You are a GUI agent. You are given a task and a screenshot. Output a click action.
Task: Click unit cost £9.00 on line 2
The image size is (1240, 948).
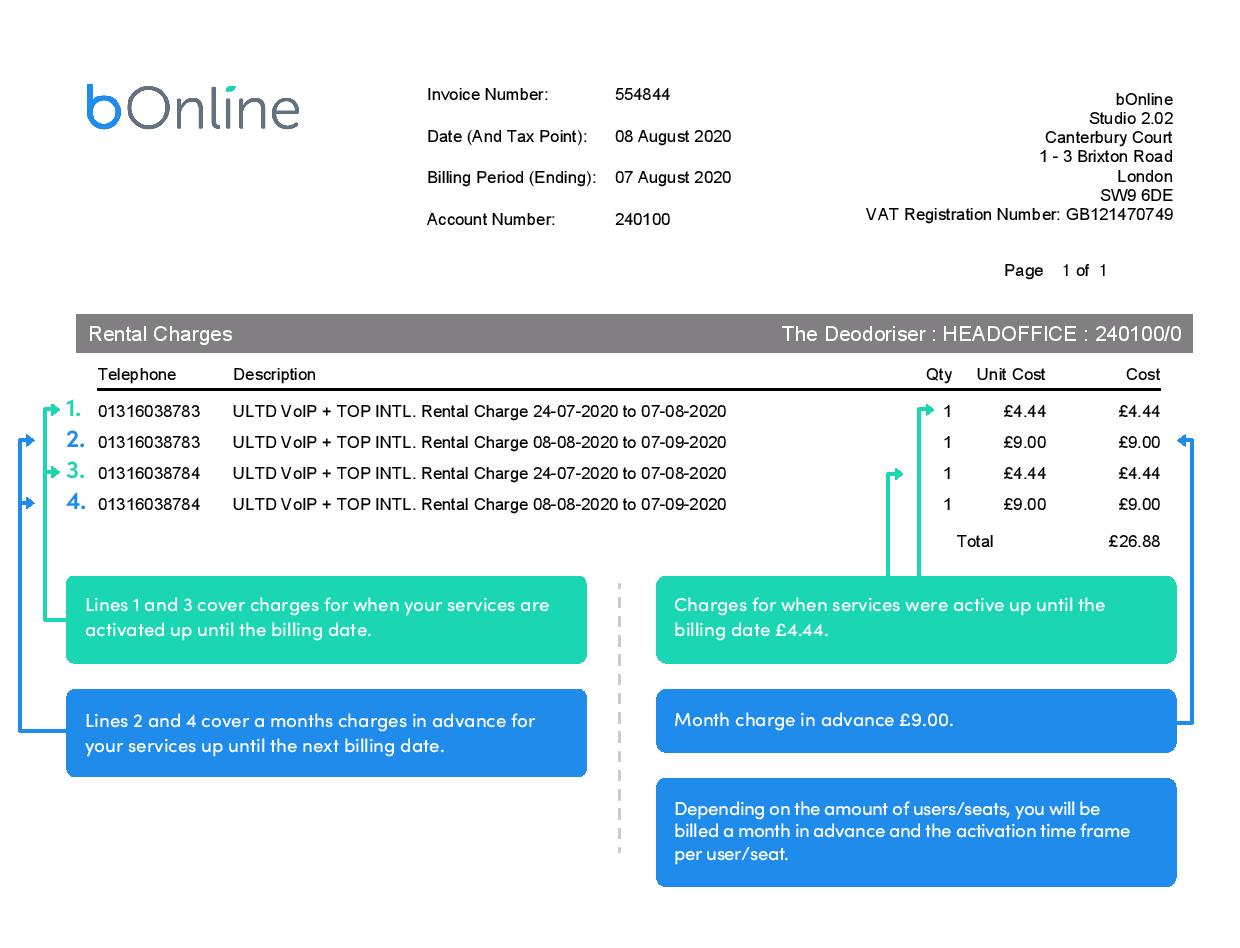[x=1025, y=443]
